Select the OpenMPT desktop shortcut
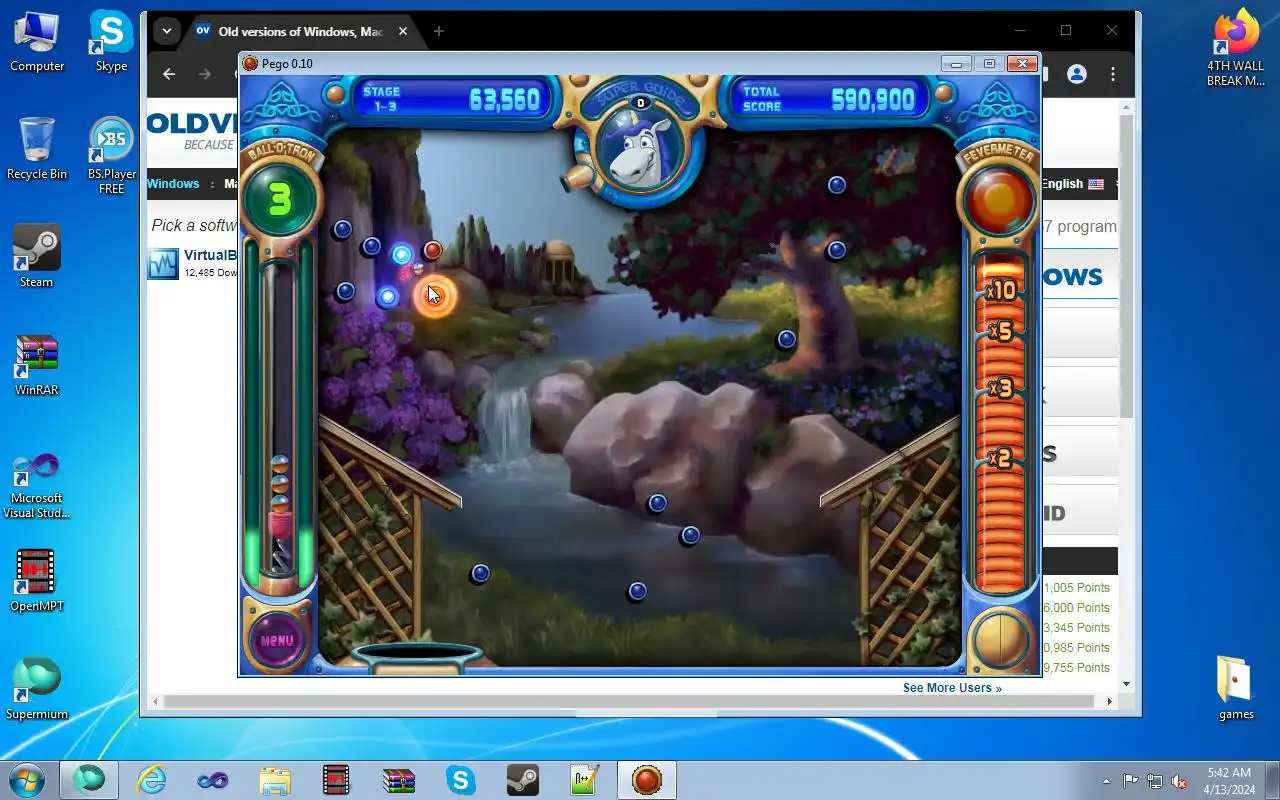This screenshot has width=1280, height=800. (x=37, y=581)
